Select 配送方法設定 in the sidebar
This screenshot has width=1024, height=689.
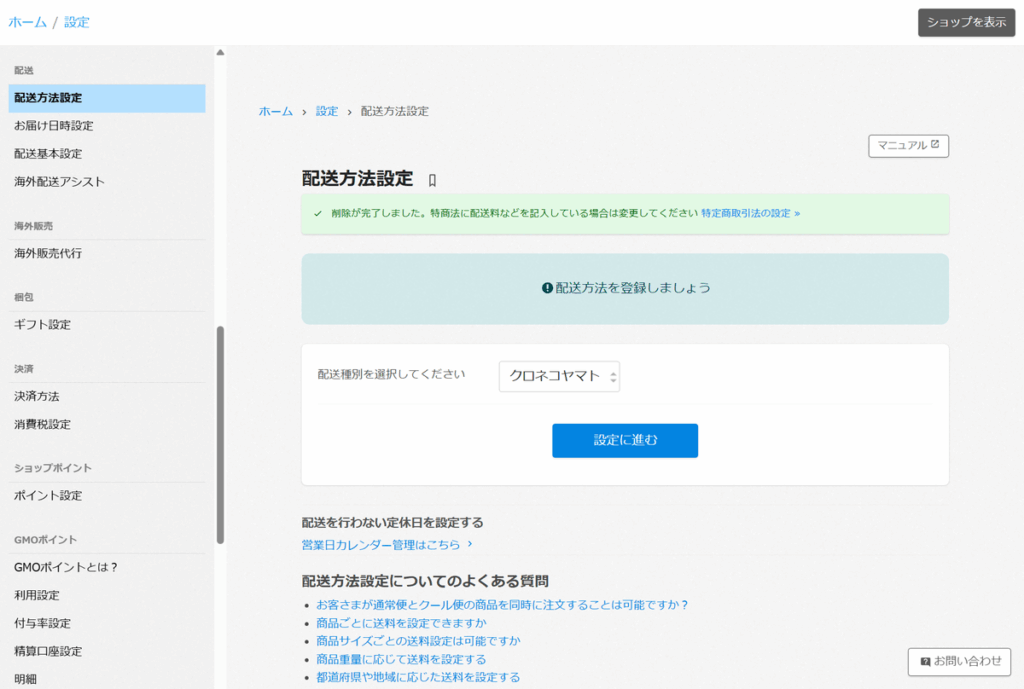(x=107, y=98)
